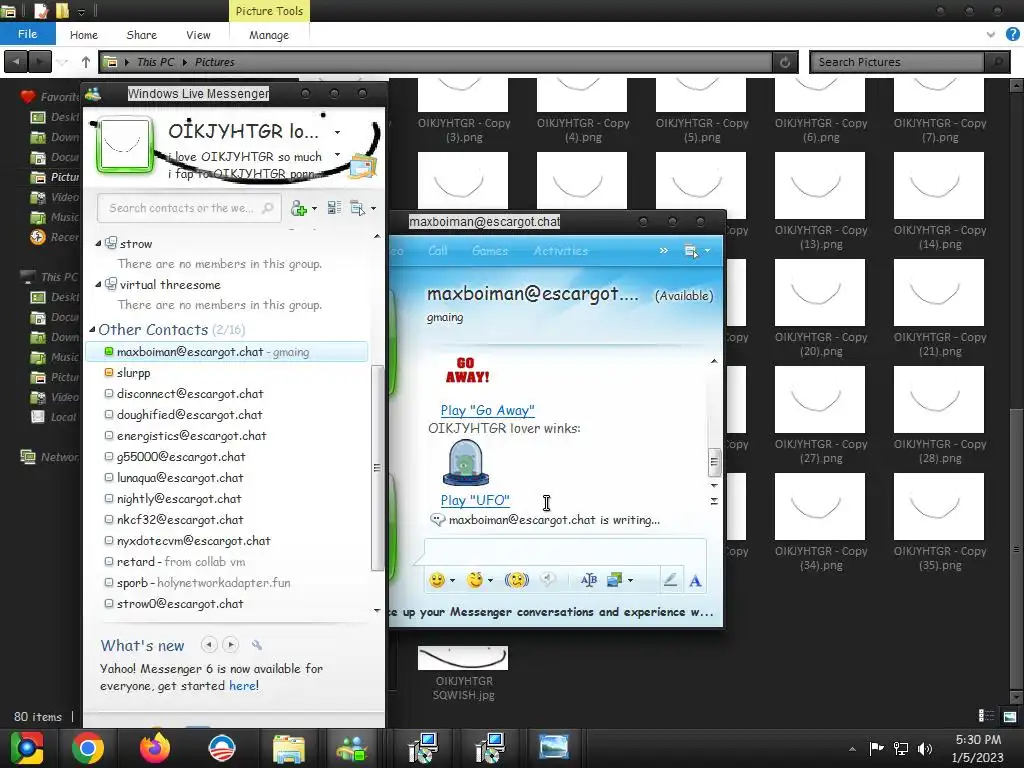Screen dimensions: 1024x768
Task: Open Windows Live Messenger taskbar icon
Action: pyautogui.click(x=353, y=748)
